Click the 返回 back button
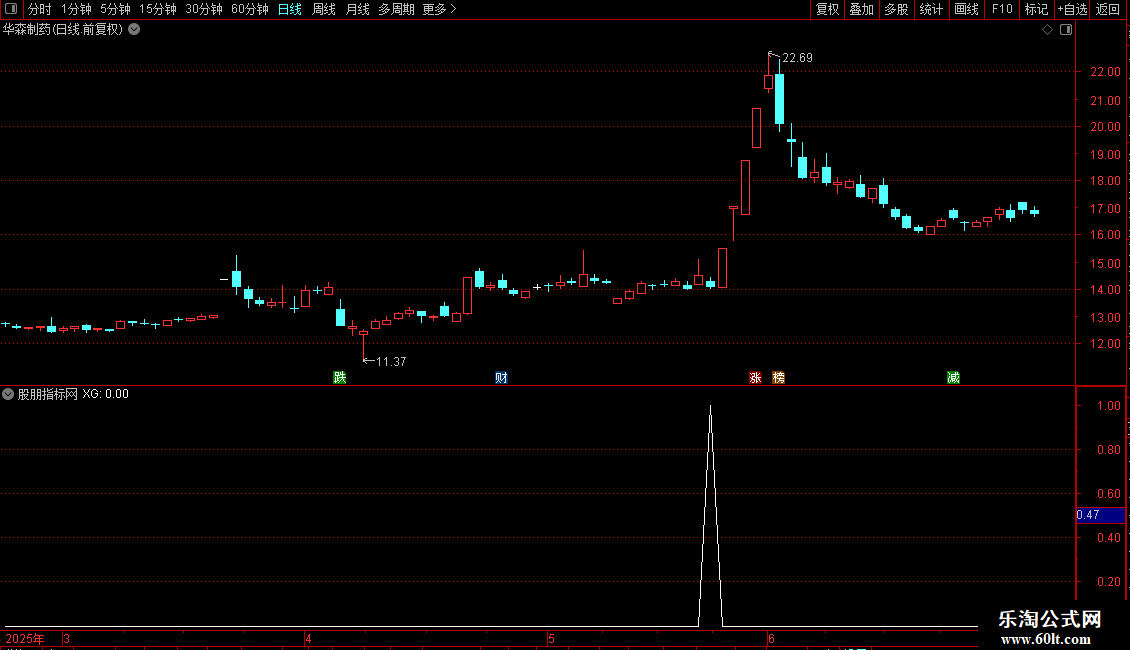The width and height of the screenshot is (1130, 650). 1108,9
